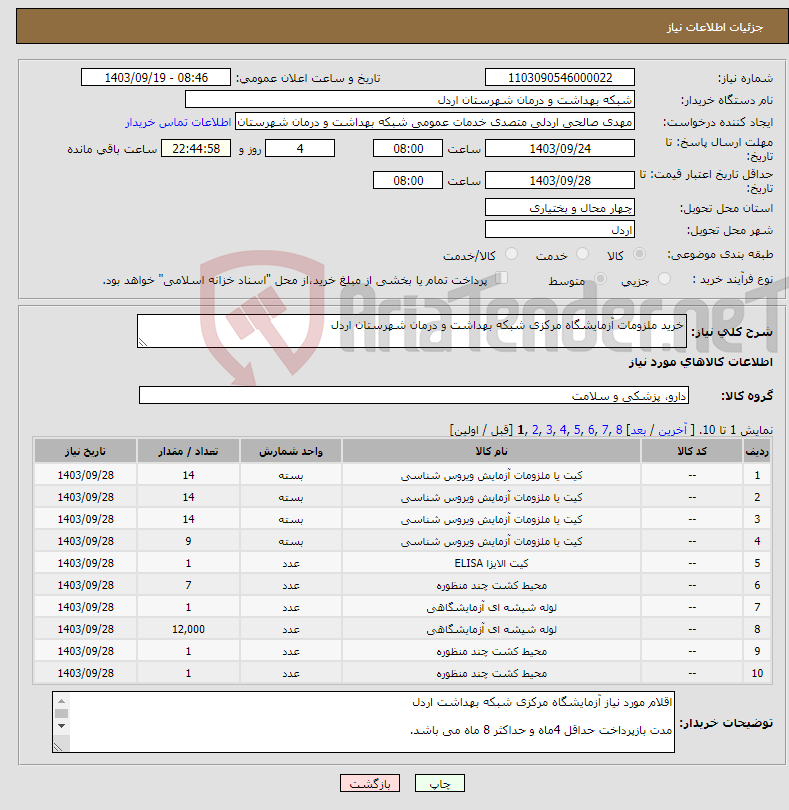Click the remaining time field 22:44:58
Screen dimensions: 789x810
coord(196,149)
